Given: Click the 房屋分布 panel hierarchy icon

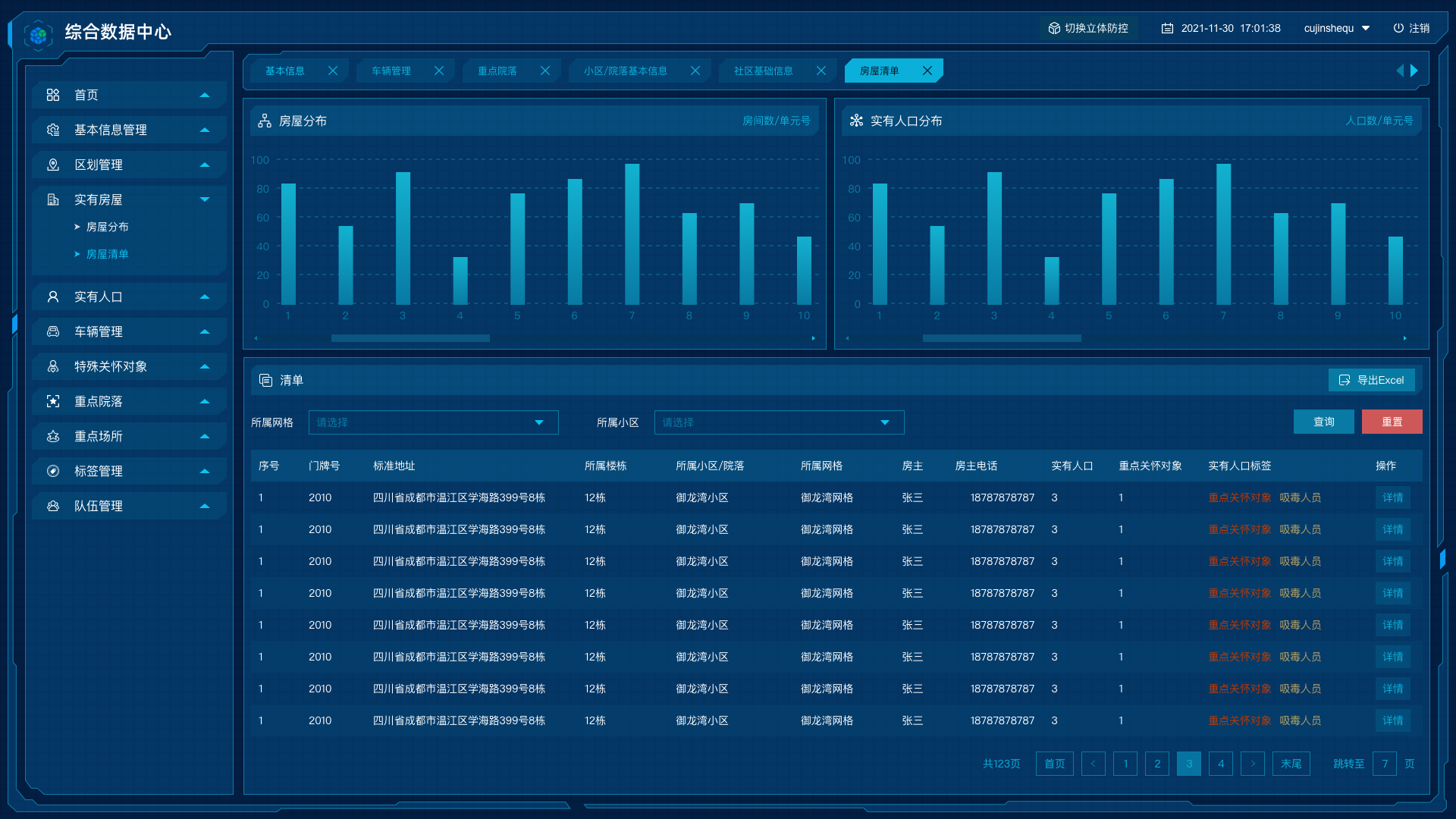Looking at the screenshot, I should pos(265,121).
